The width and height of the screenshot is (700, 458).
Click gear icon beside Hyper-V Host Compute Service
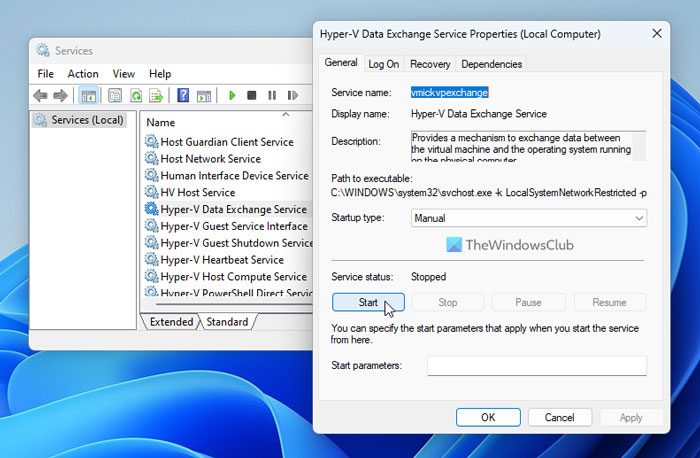pos(151,276)
